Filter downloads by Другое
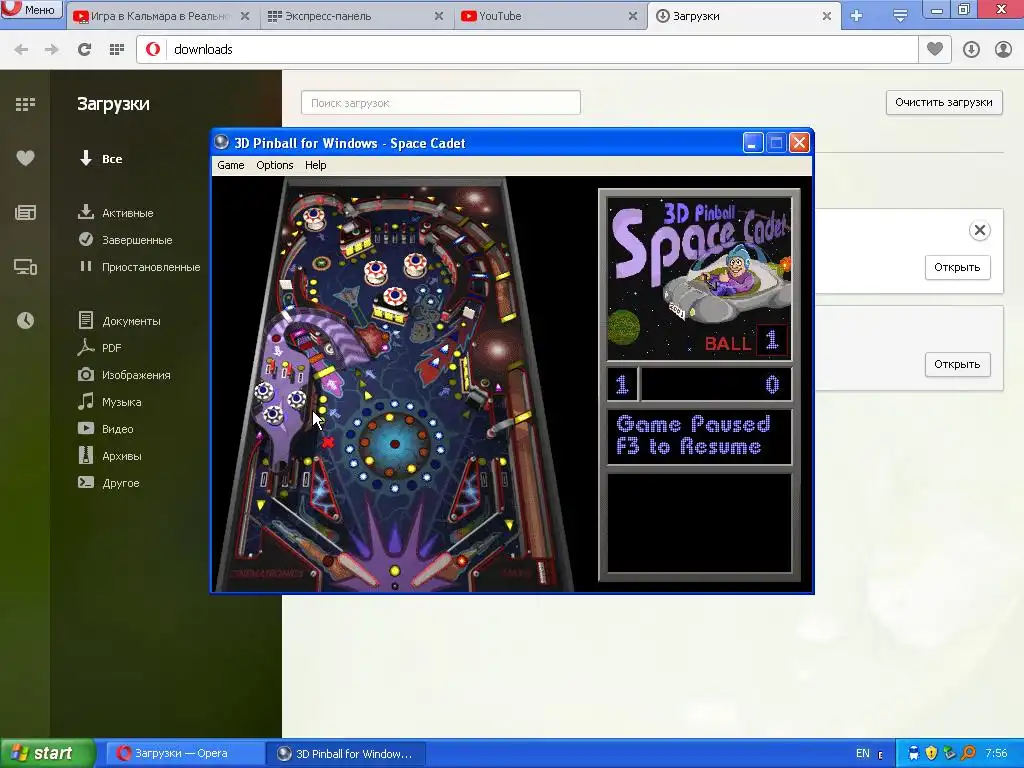1024x768 pixels. click(x=108, y=483)
